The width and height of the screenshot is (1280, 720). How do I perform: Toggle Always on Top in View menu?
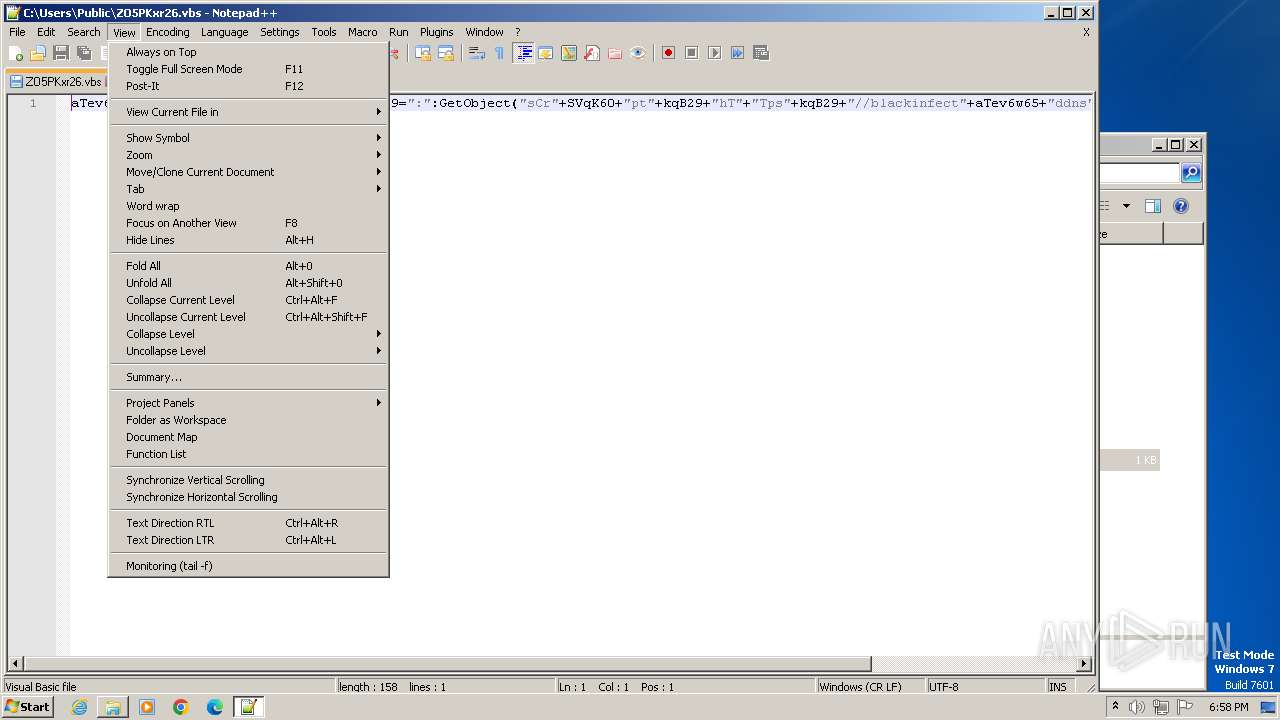point(248,52)
